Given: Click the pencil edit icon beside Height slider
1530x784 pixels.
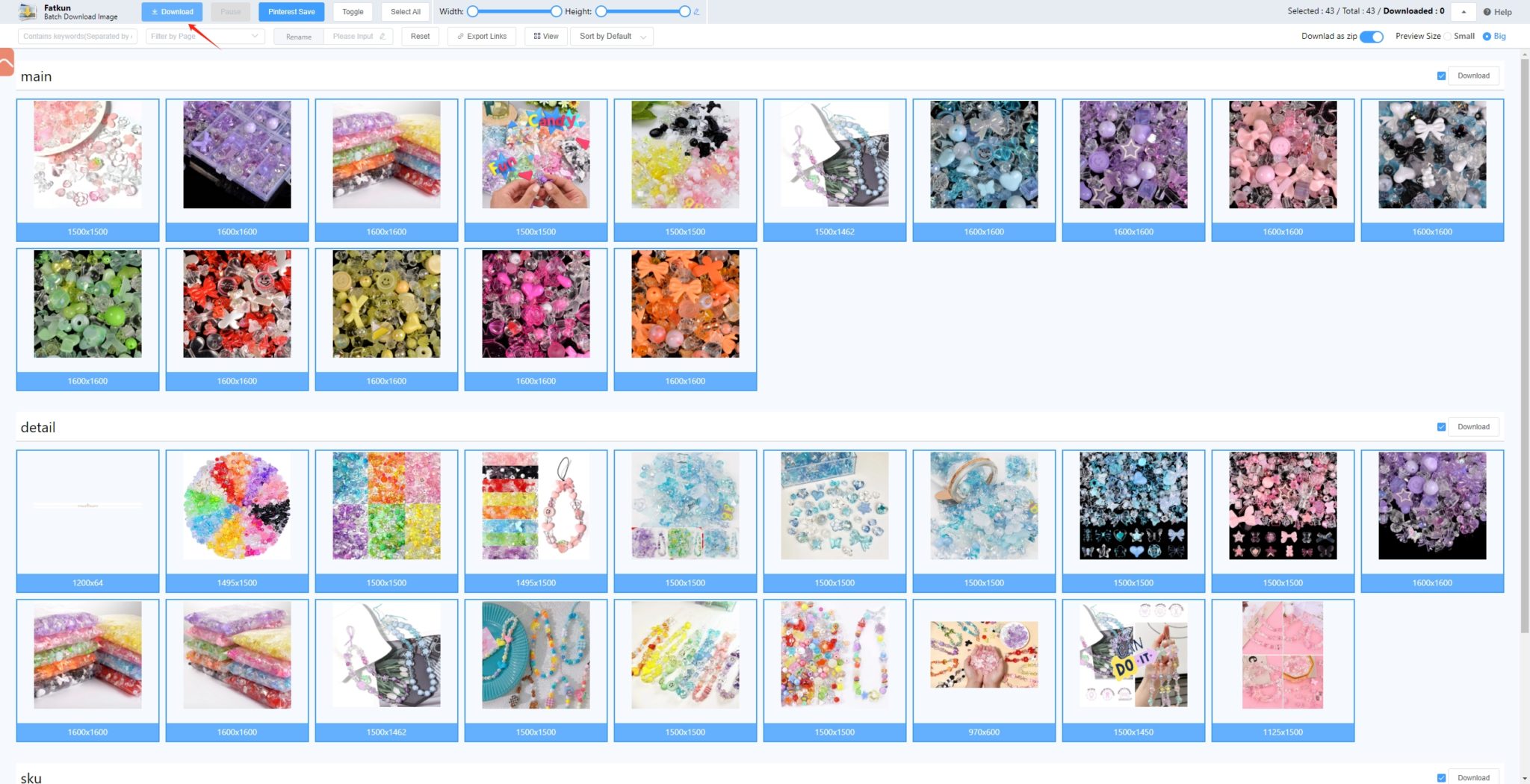Looking at the screenshot, I should pos(696,11).
